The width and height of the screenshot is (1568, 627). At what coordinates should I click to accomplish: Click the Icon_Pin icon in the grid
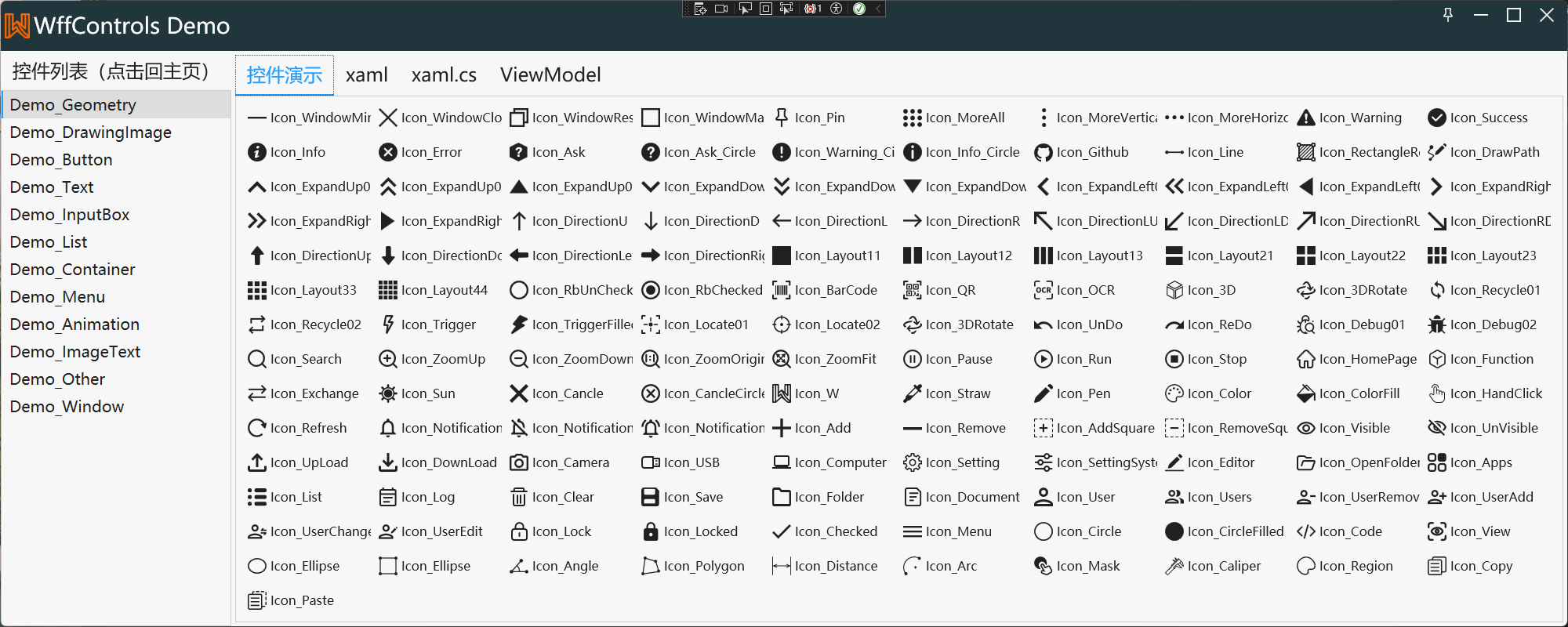(x=781, y=118)
